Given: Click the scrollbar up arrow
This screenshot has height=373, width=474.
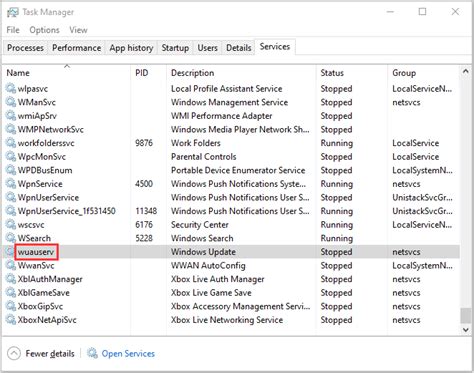Looking at the screenshot, I should tap(466, 71).
